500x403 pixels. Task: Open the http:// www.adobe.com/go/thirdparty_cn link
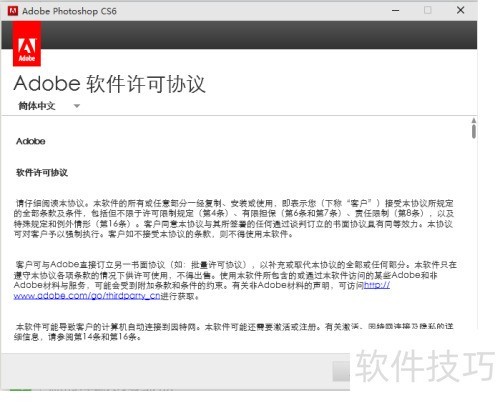(87, 296)
